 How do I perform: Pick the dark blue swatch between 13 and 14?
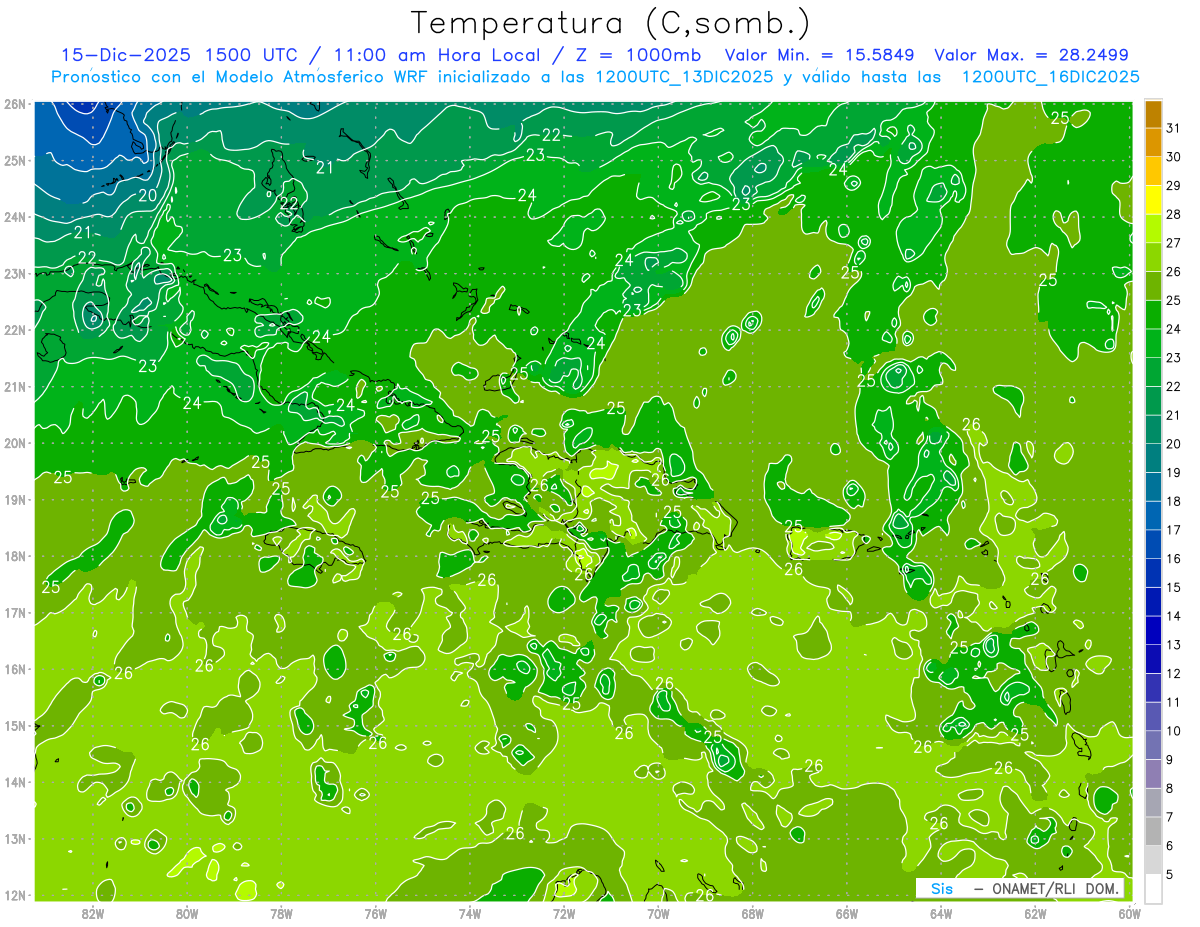click(x=1154, y=630)
